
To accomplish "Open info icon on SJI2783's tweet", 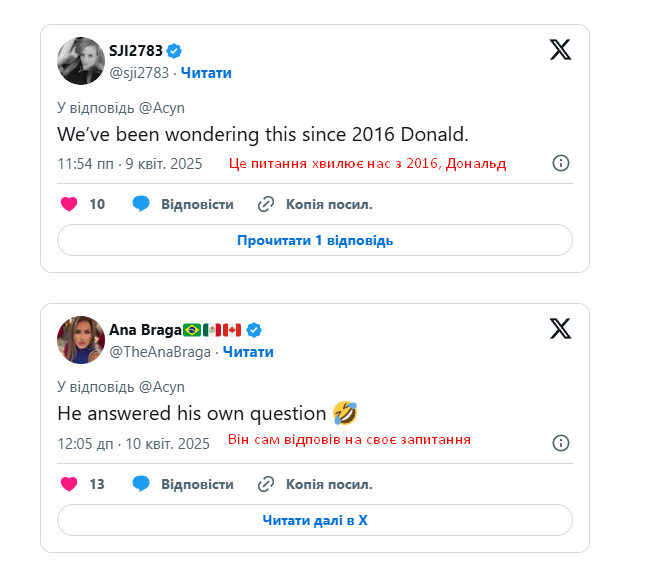I will (x=561, y=163).
